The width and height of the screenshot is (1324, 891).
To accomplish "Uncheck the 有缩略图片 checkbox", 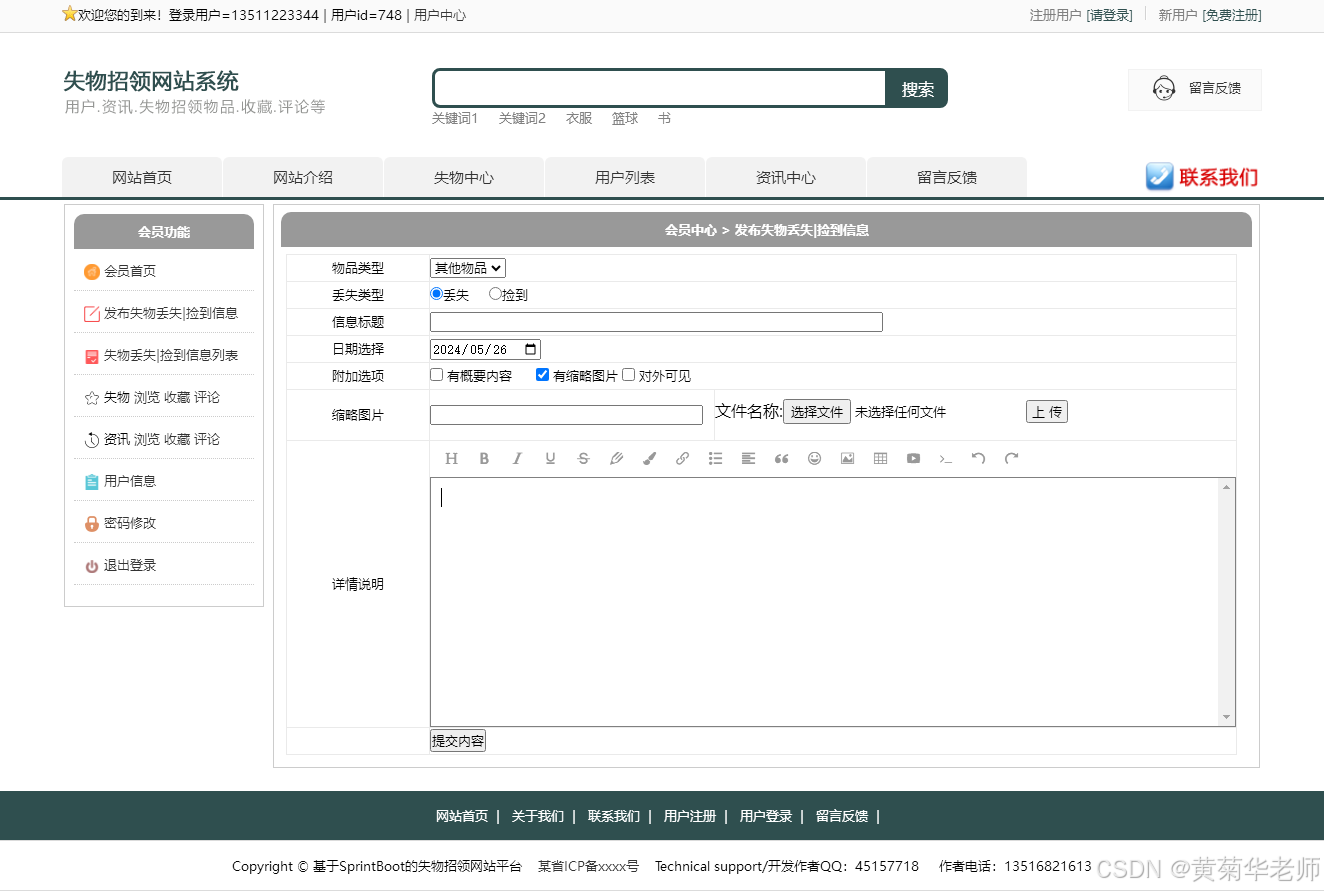I will tap(542, 375).
